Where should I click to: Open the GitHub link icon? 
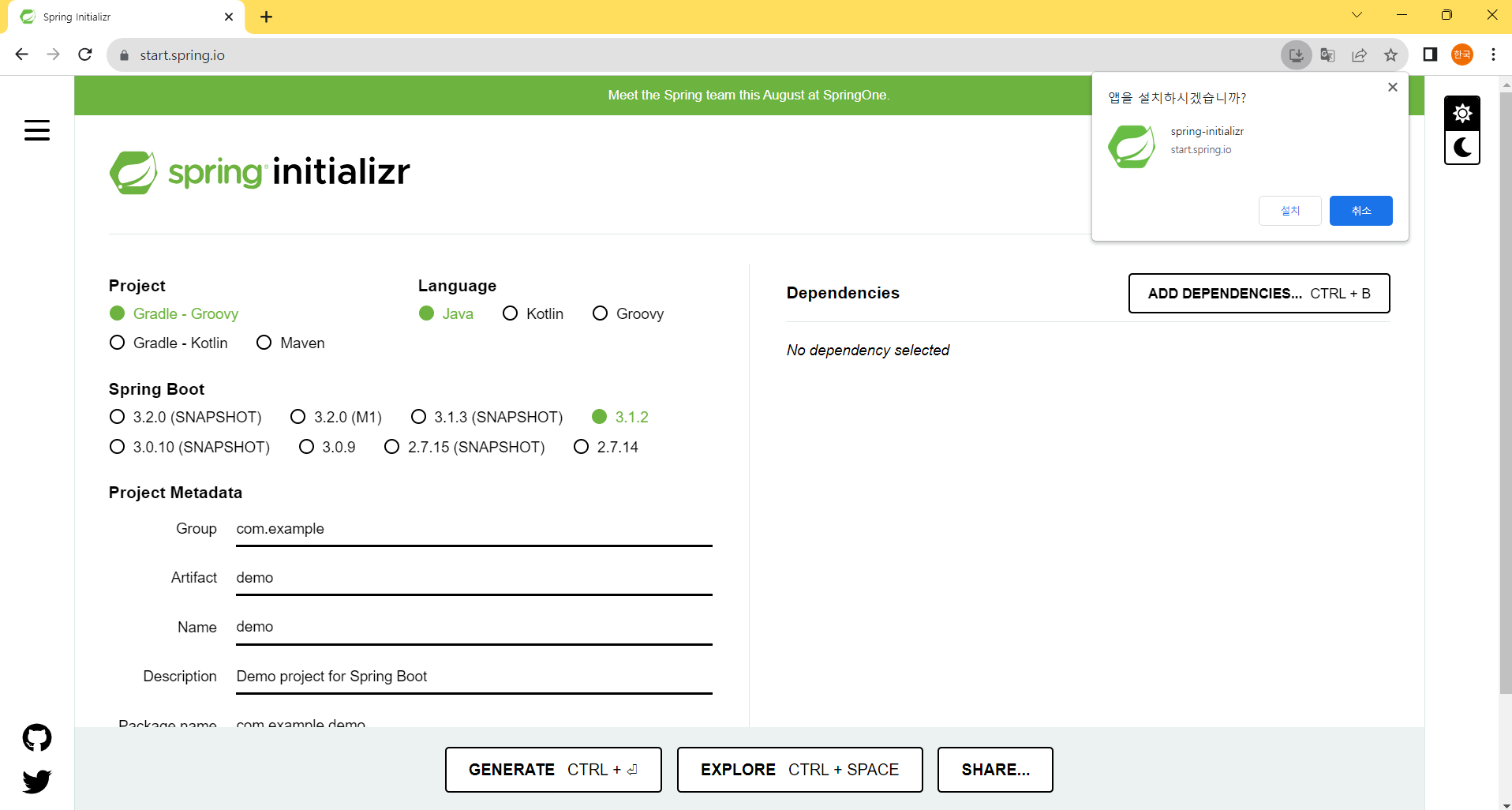pos(37,737)
